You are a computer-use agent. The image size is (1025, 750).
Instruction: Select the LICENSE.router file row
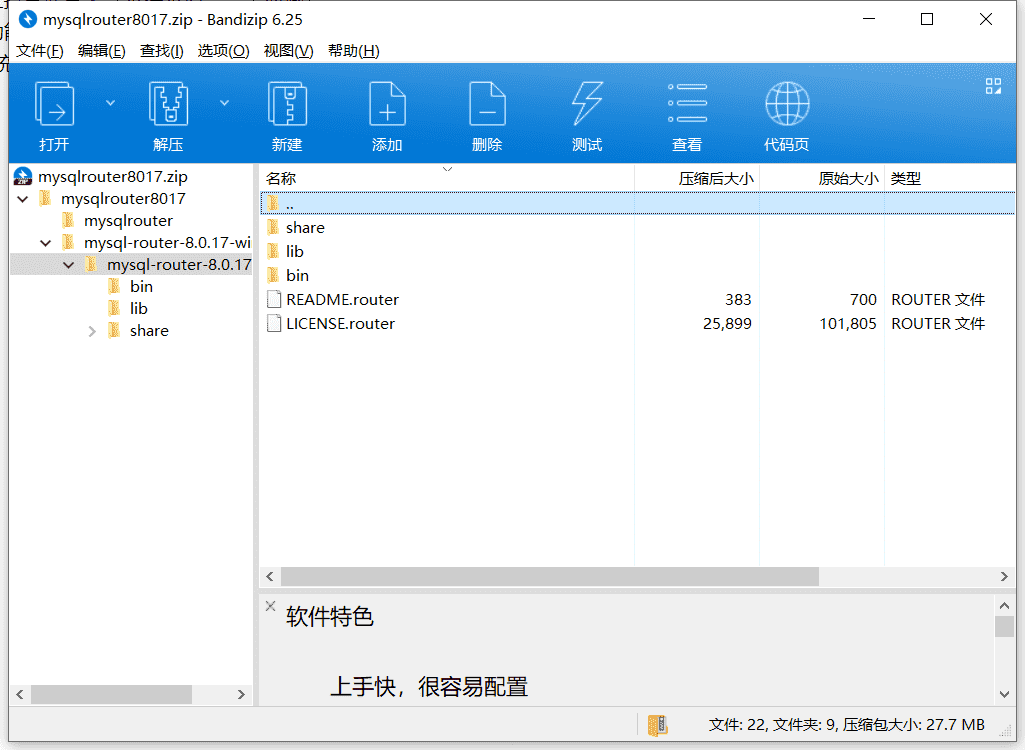[637, 324]
